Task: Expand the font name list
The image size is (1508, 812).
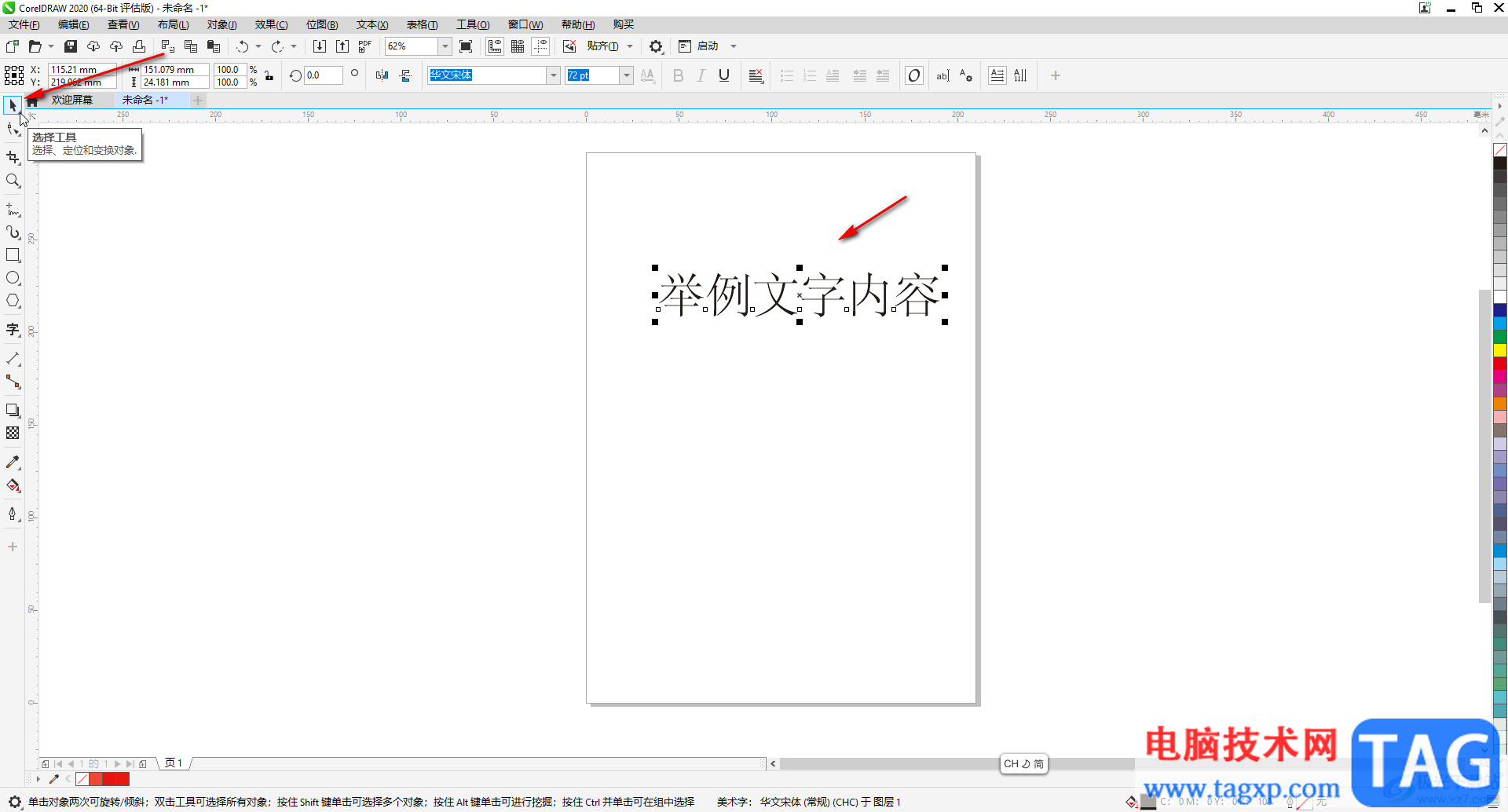Action: click(x=554, y=75)
